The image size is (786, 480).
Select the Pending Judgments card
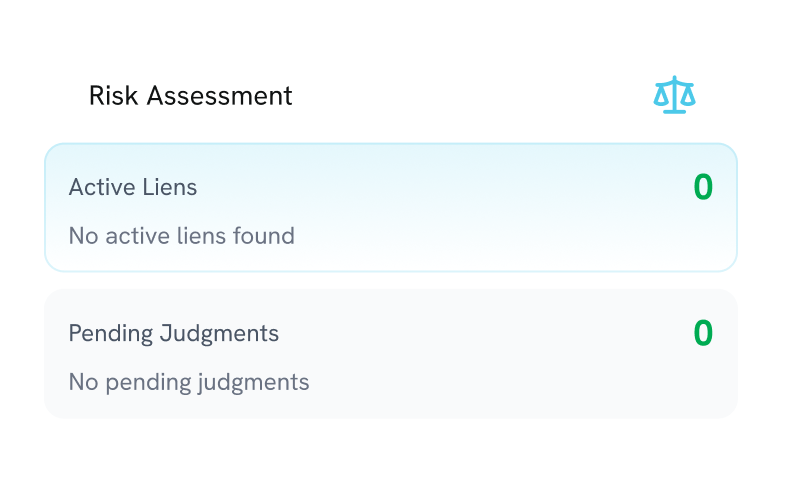coord(391,353)
